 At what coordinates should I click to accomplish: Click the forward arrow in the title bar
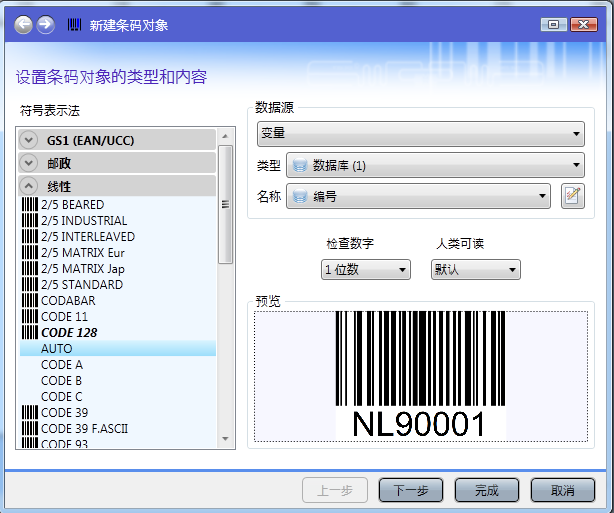[45, 25]
